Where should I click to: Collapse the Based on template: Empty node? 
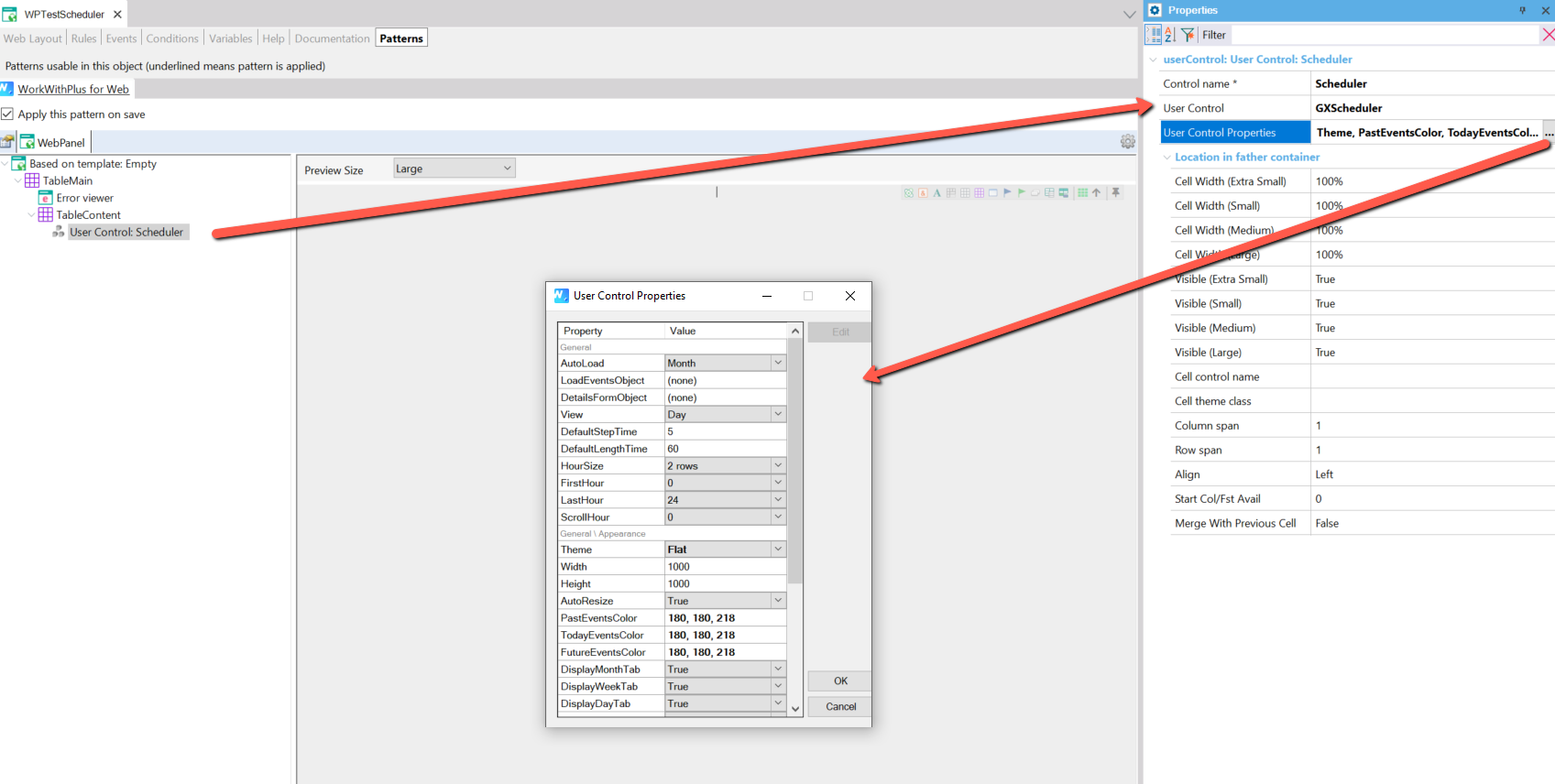point(5,164)
